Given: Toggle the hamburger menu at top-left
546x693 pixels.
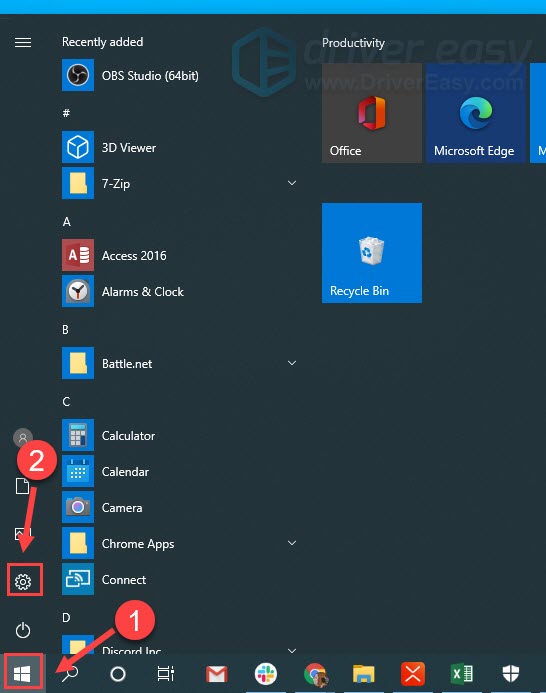Looking at the screenshot, I should (x=23, y=42).
